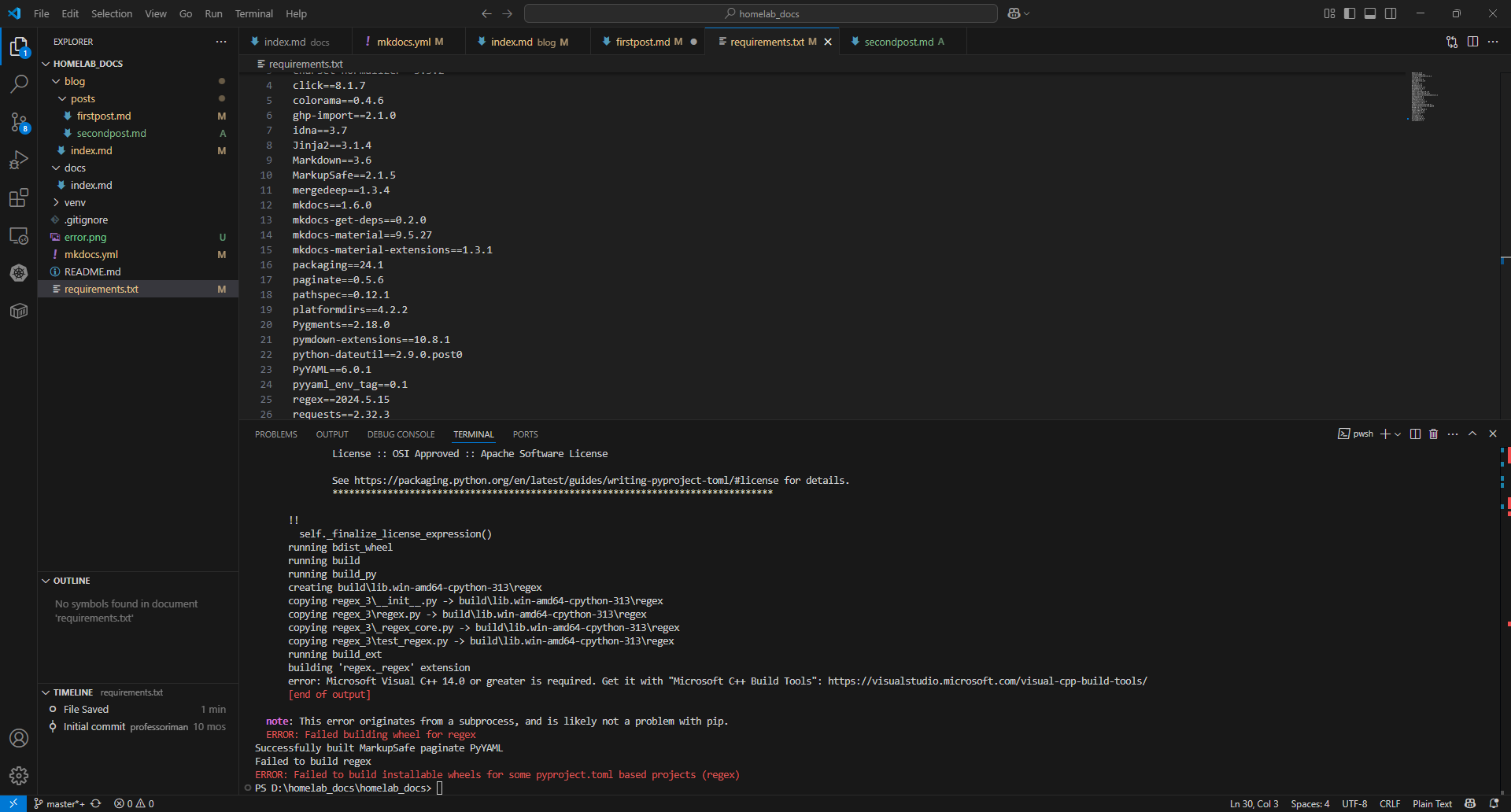Click the Split Editor Right icon
This screenshot has height=812, width=1511.
pos(1472,42)
